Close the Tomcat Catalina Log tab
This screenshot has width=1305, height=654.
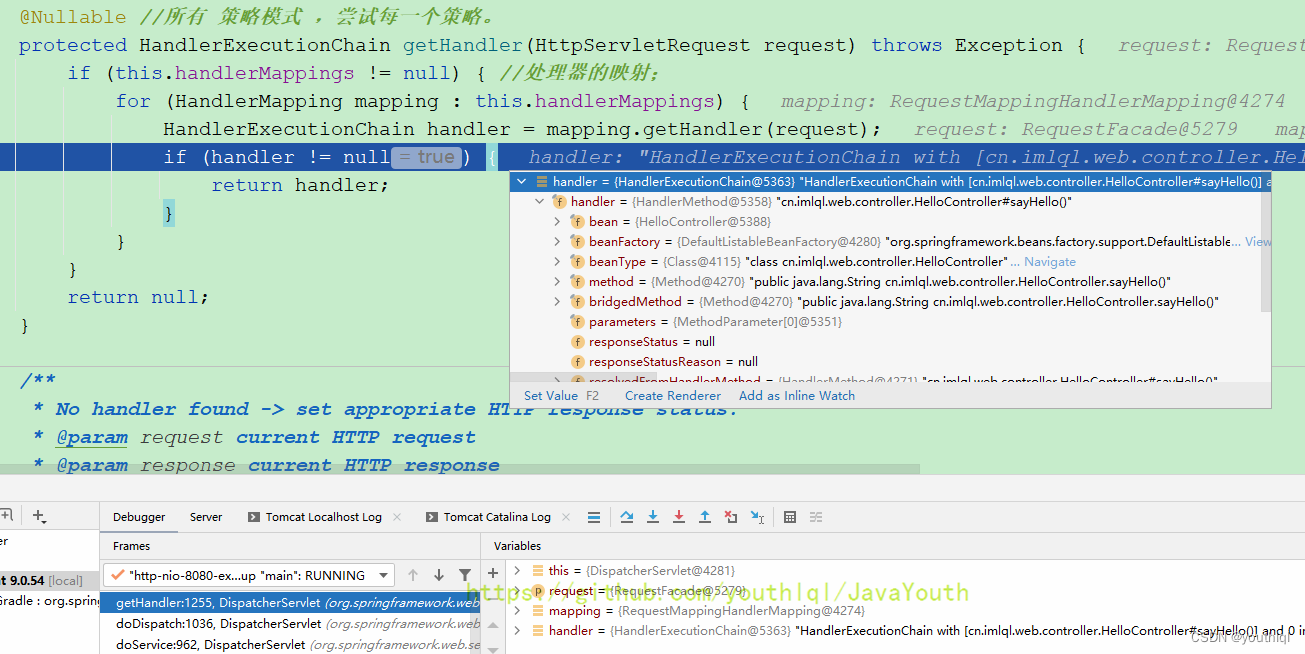pos(566,517)
